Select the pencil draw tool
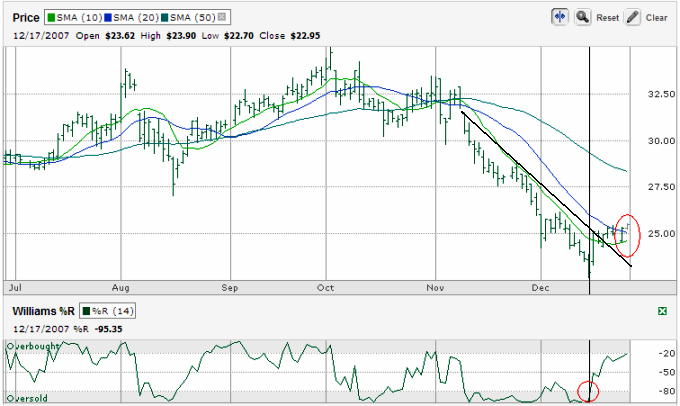Screen dimensions: 680x406 point(632,17)
